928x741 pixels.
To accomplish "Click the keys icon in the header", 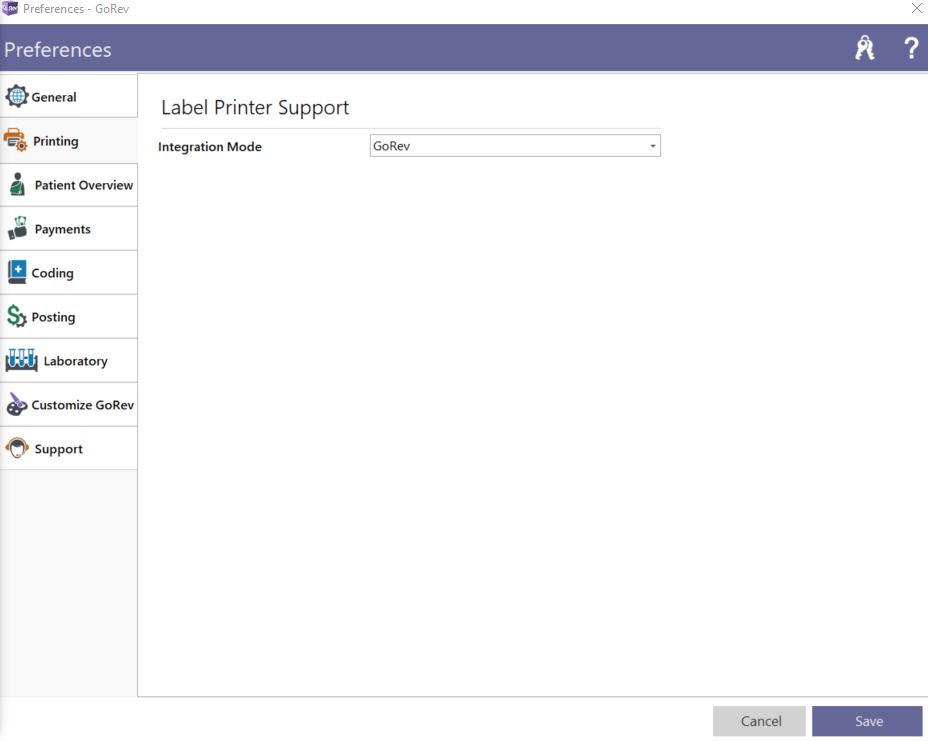I will point(865,49).
